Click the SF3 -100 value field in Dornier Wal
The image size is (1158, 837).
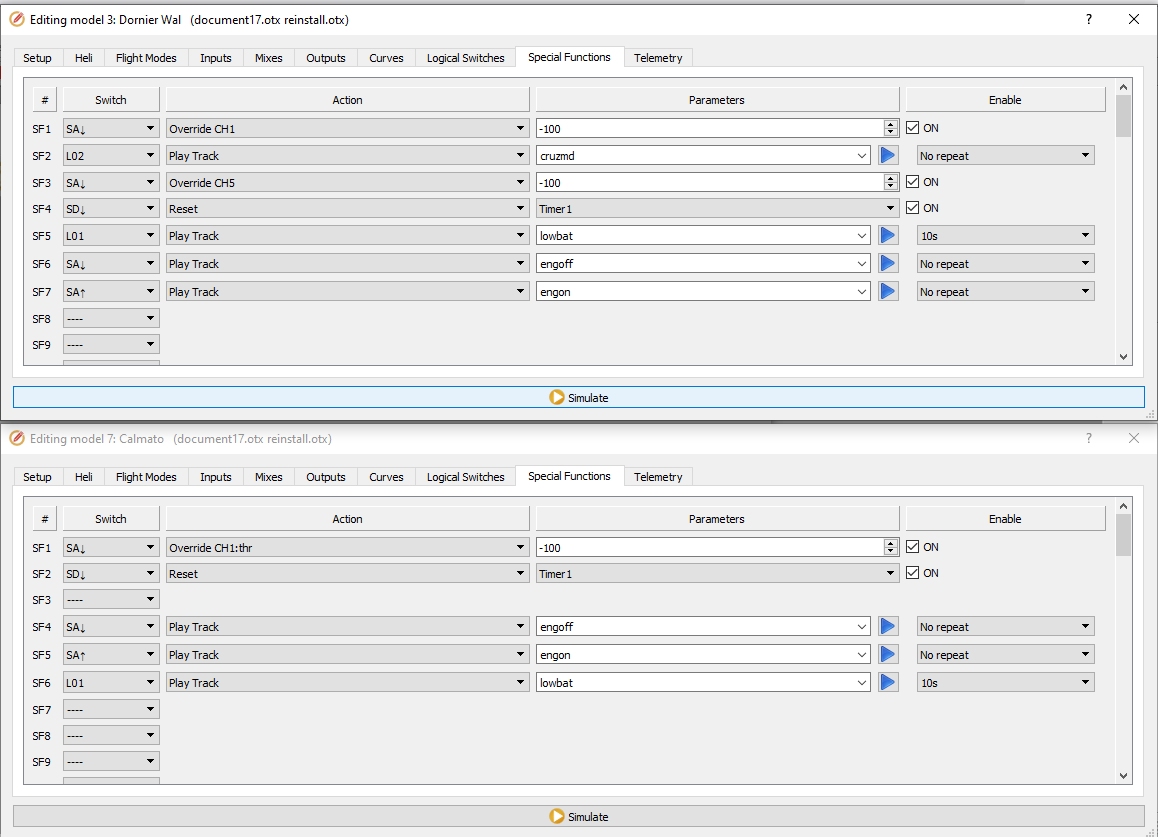pos(709,182)
